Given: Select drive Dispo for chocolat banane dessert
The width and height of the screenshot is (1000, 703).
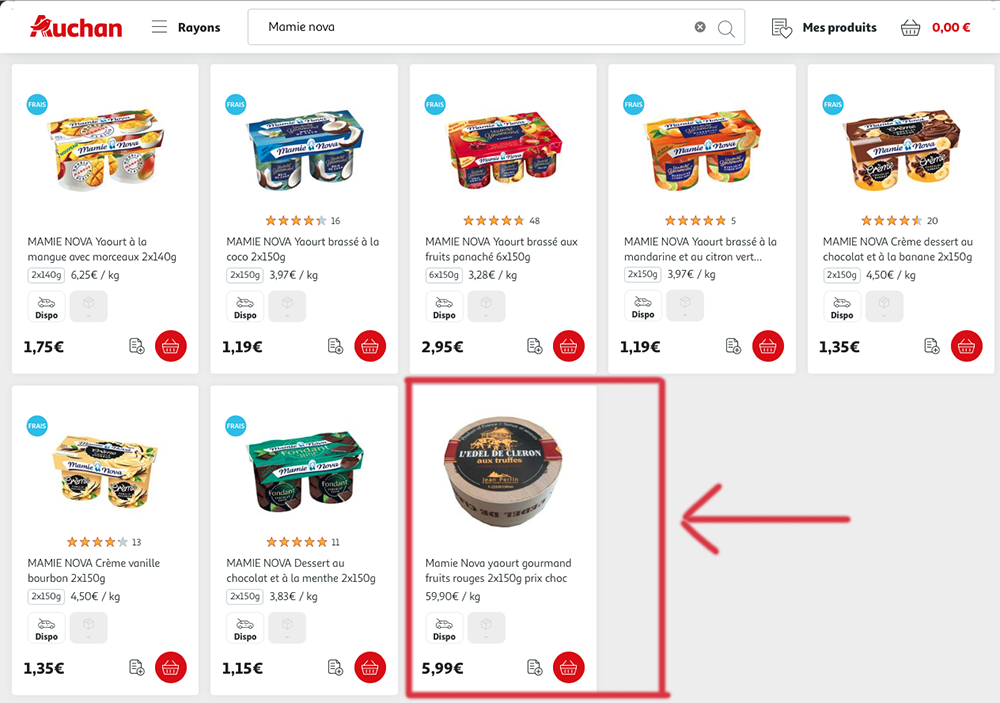Looking at the screenshot, I should [842, 307].
